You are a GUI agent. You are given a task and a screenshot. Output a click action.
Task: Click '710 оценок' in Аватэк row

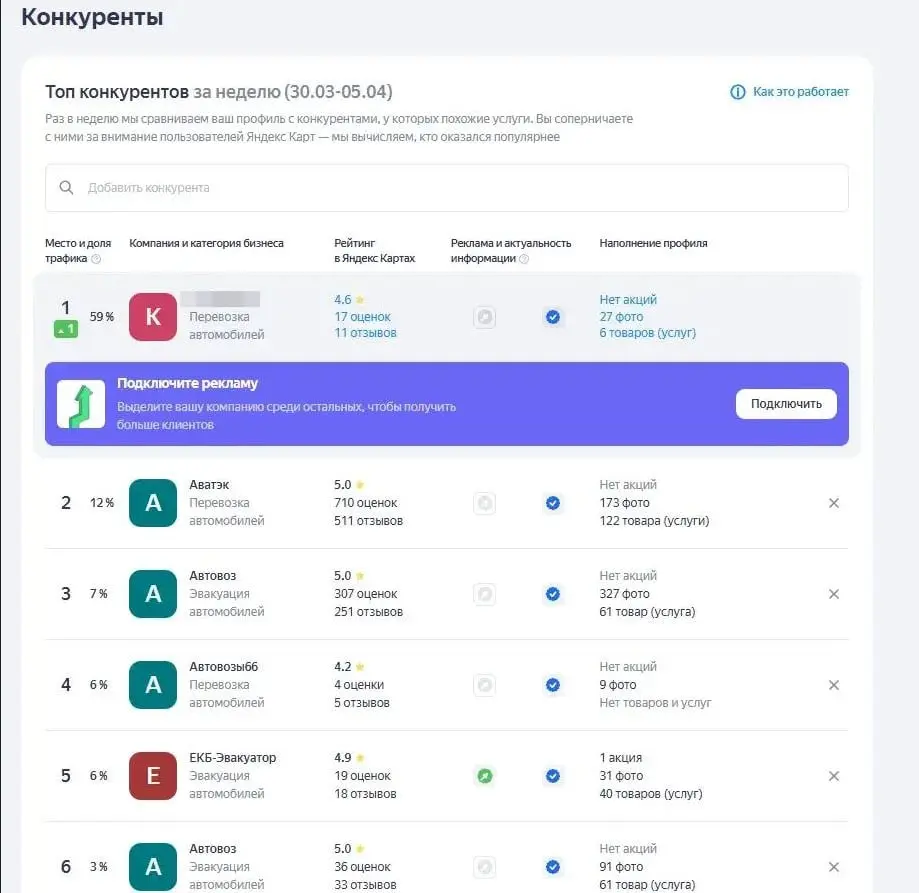[365, 503]
